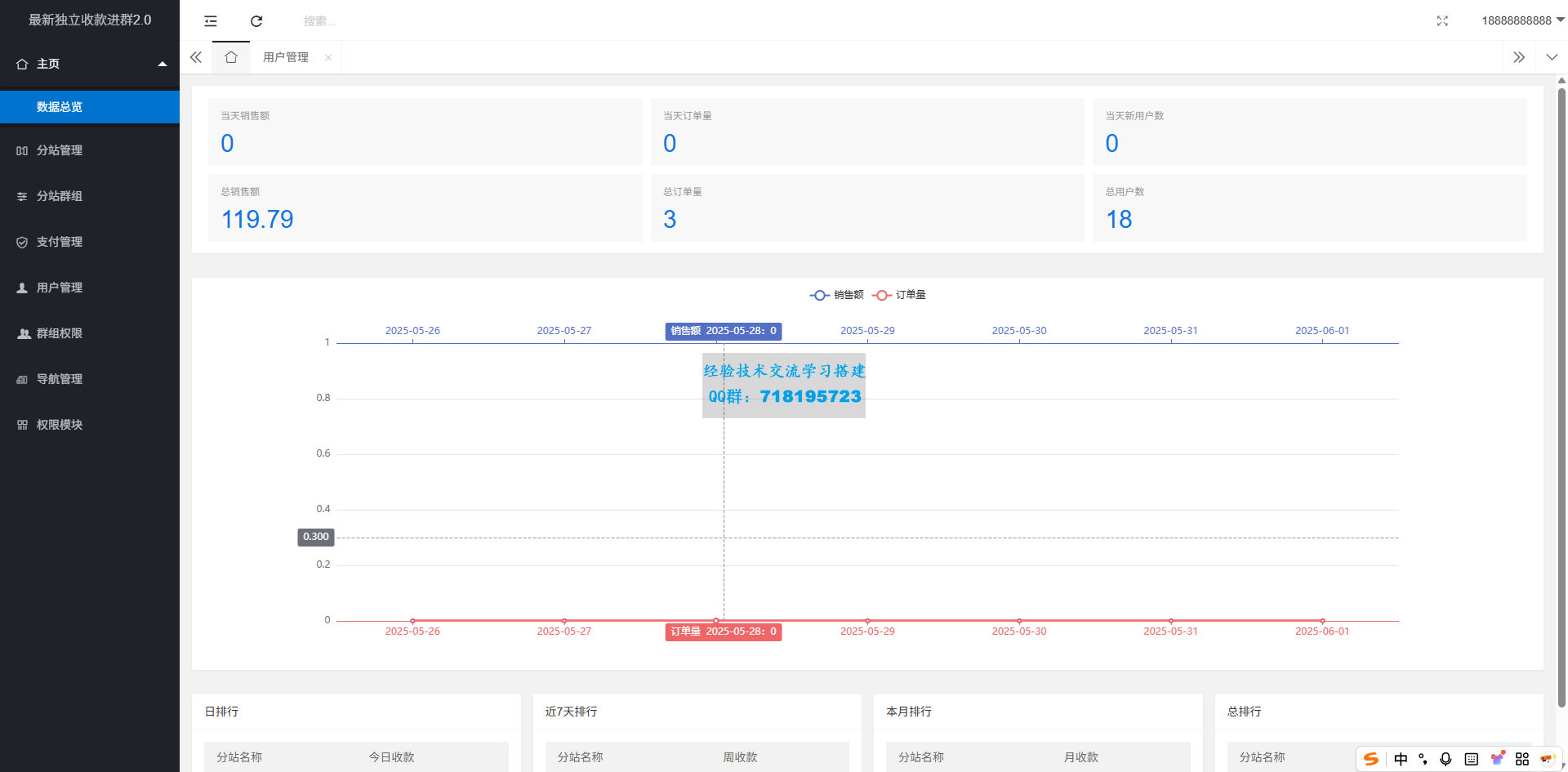Image resolution: width=1568 pixels, height=772 pixels.
Task: Click the 最新独立收款进群2.0 site title
Action: tap(90, 20)
